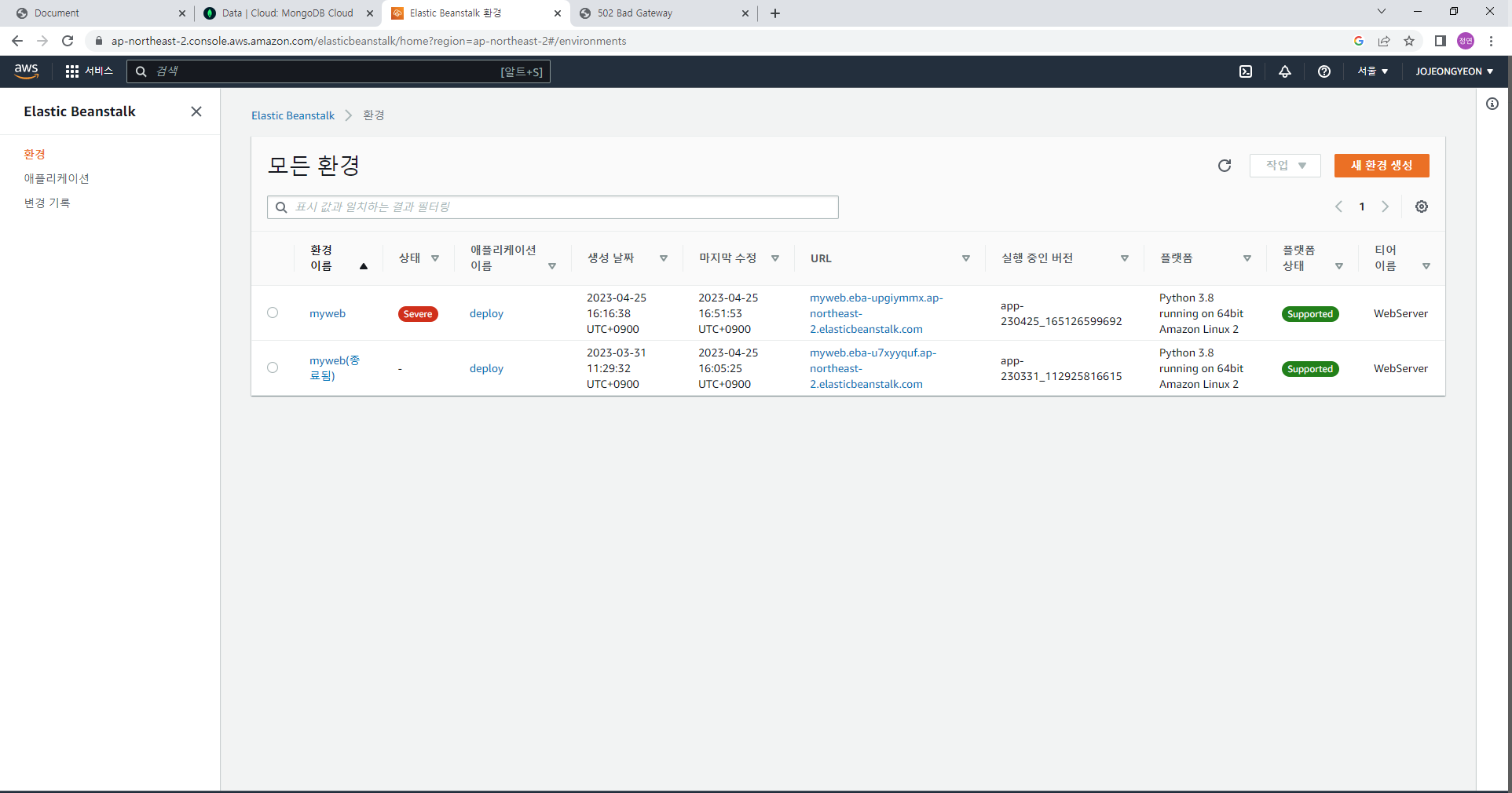1512x793 pixels.
Task: Open 변경 기록 in the sidebar
Action: pyautogui.click(x=47, y=203)
